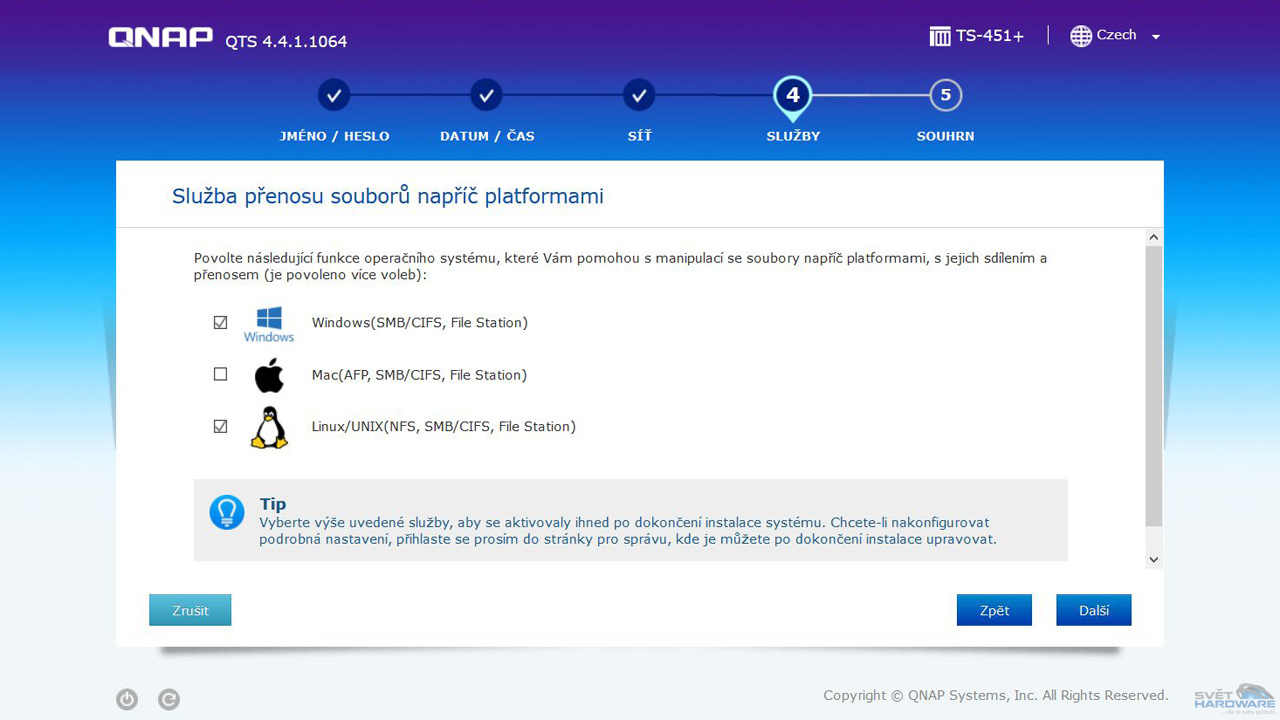Click the TS-451+ NAS device icon
The image size is (1280, 720).
coord(940,35)
